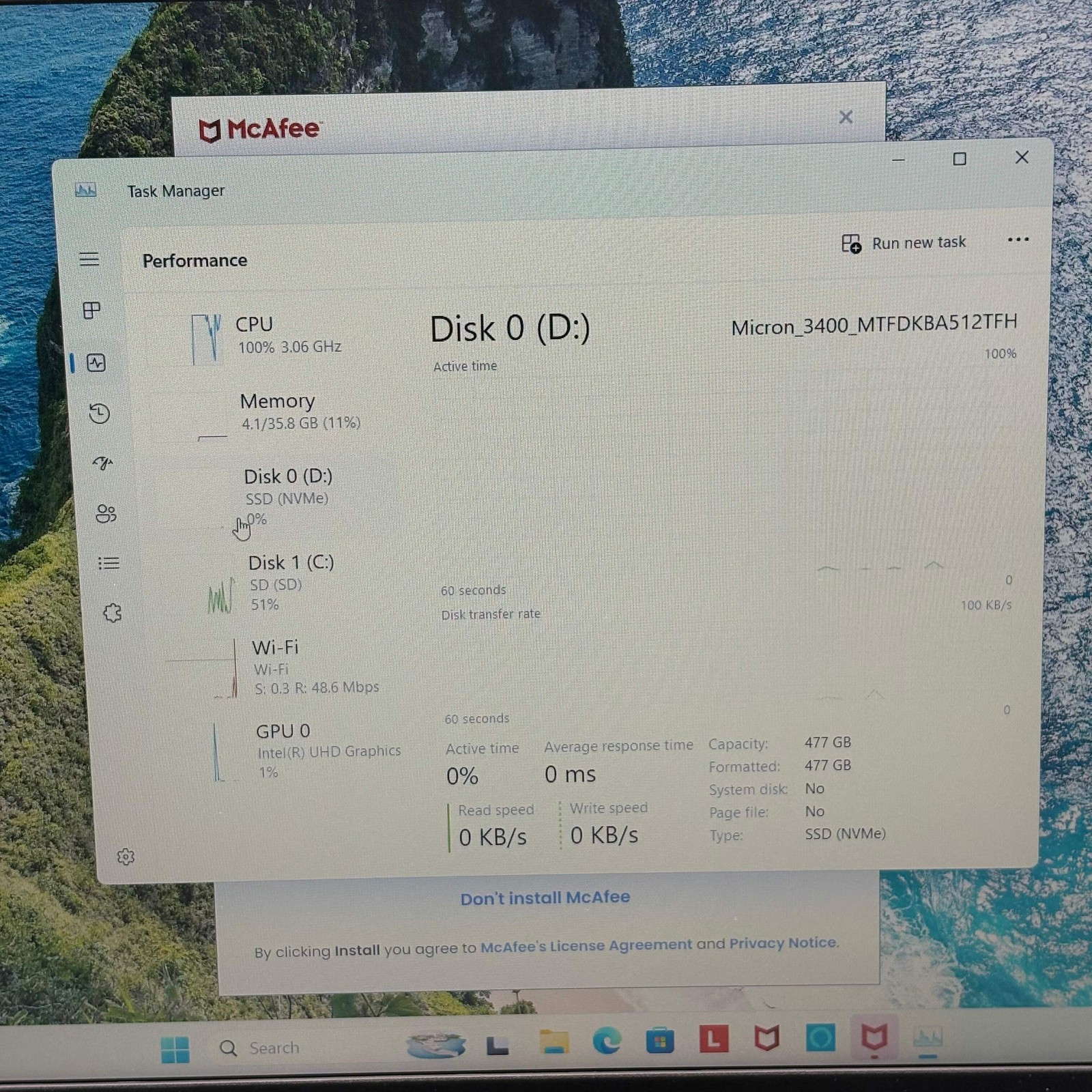The height and width of the screenshot is (1092, 1092).
Task: Switch to Task Manager taskbar icon
Action: click(x=928, y=1038)
